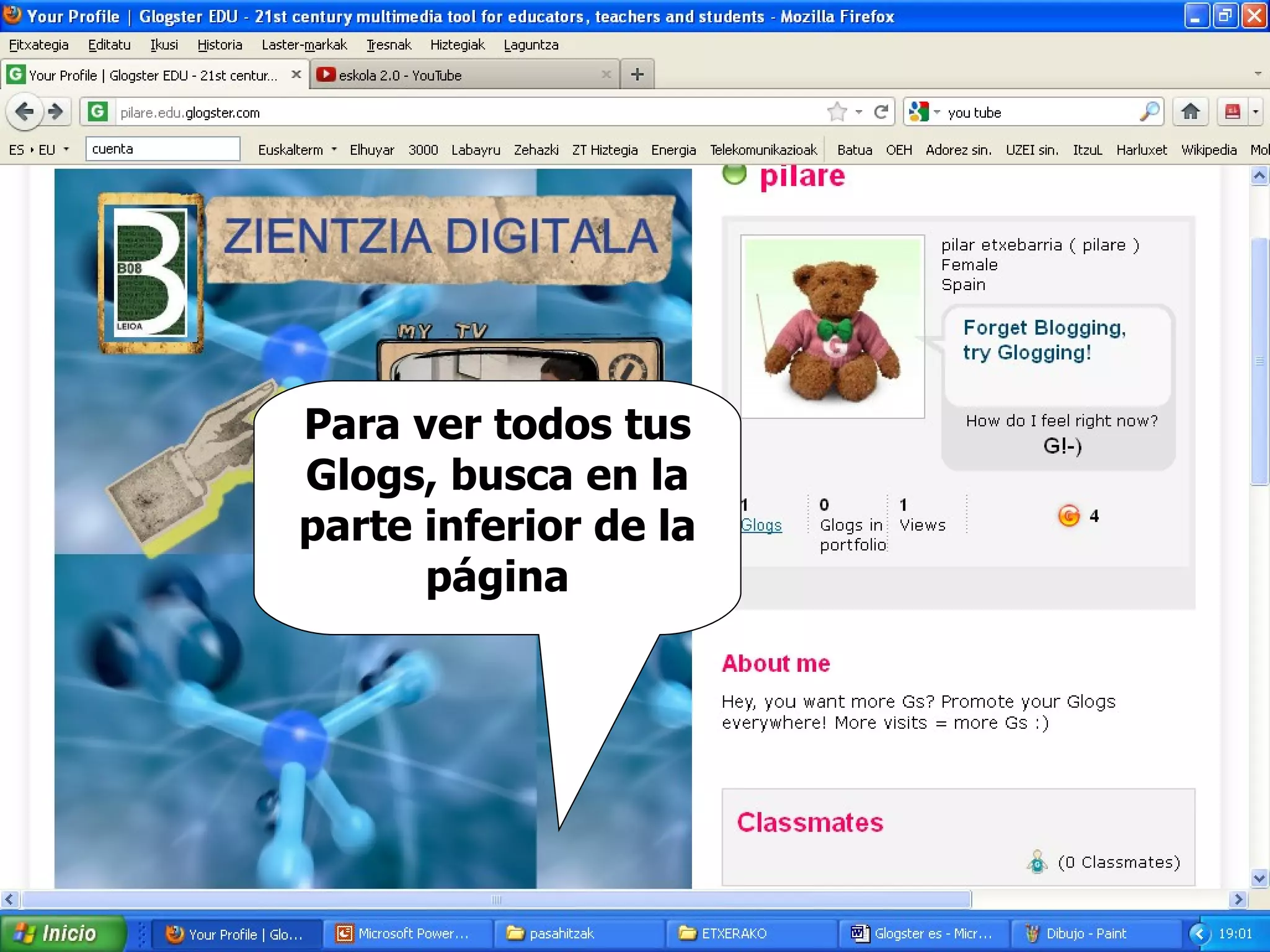The height and width of the screenshot is (952, 1270).
Task: Open the ZIENTZIA DIGITALA glog preview
Action: 373,528
